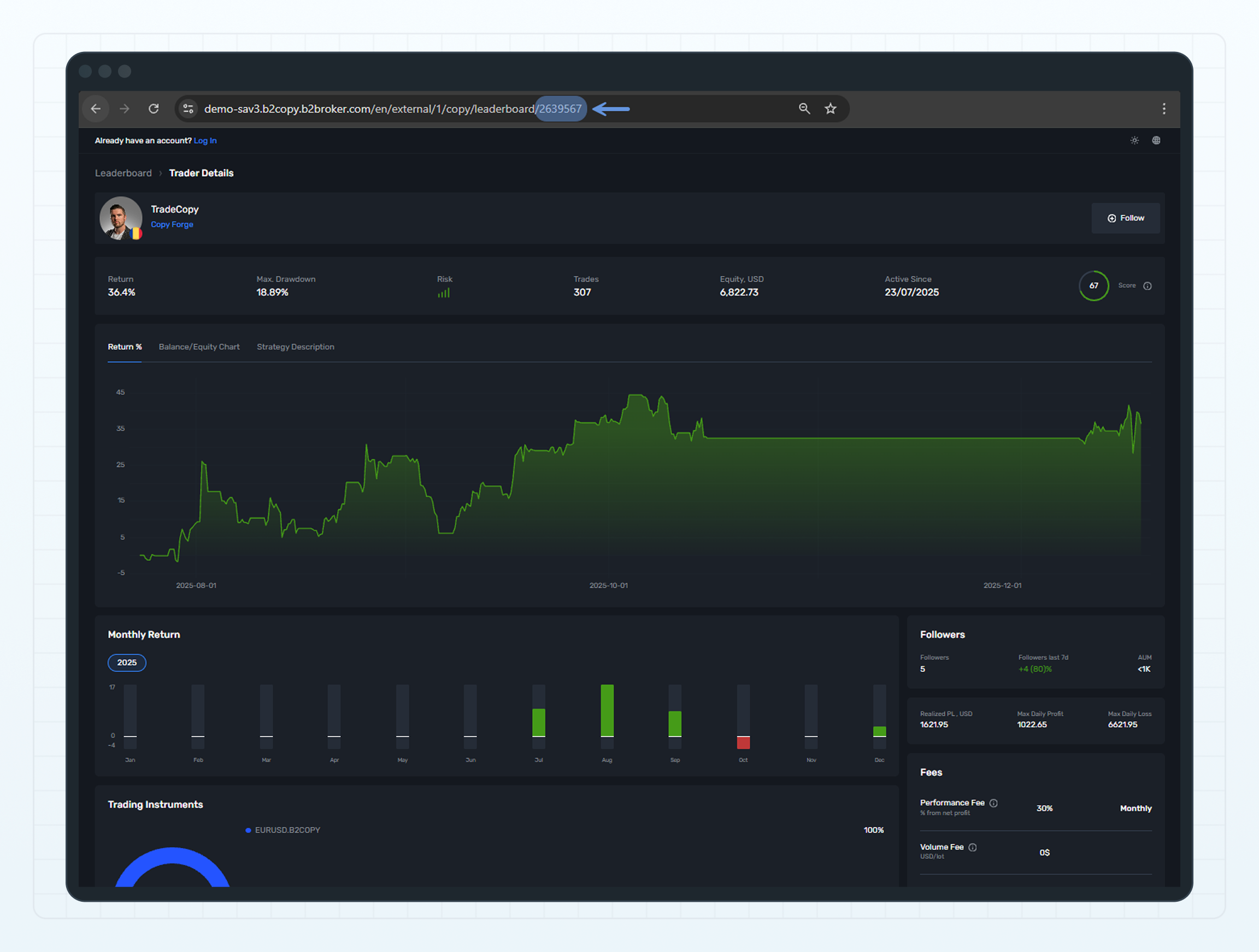Open the browser three-dot menu
Screen dimensions: 1259x952
pos(1164,109)
